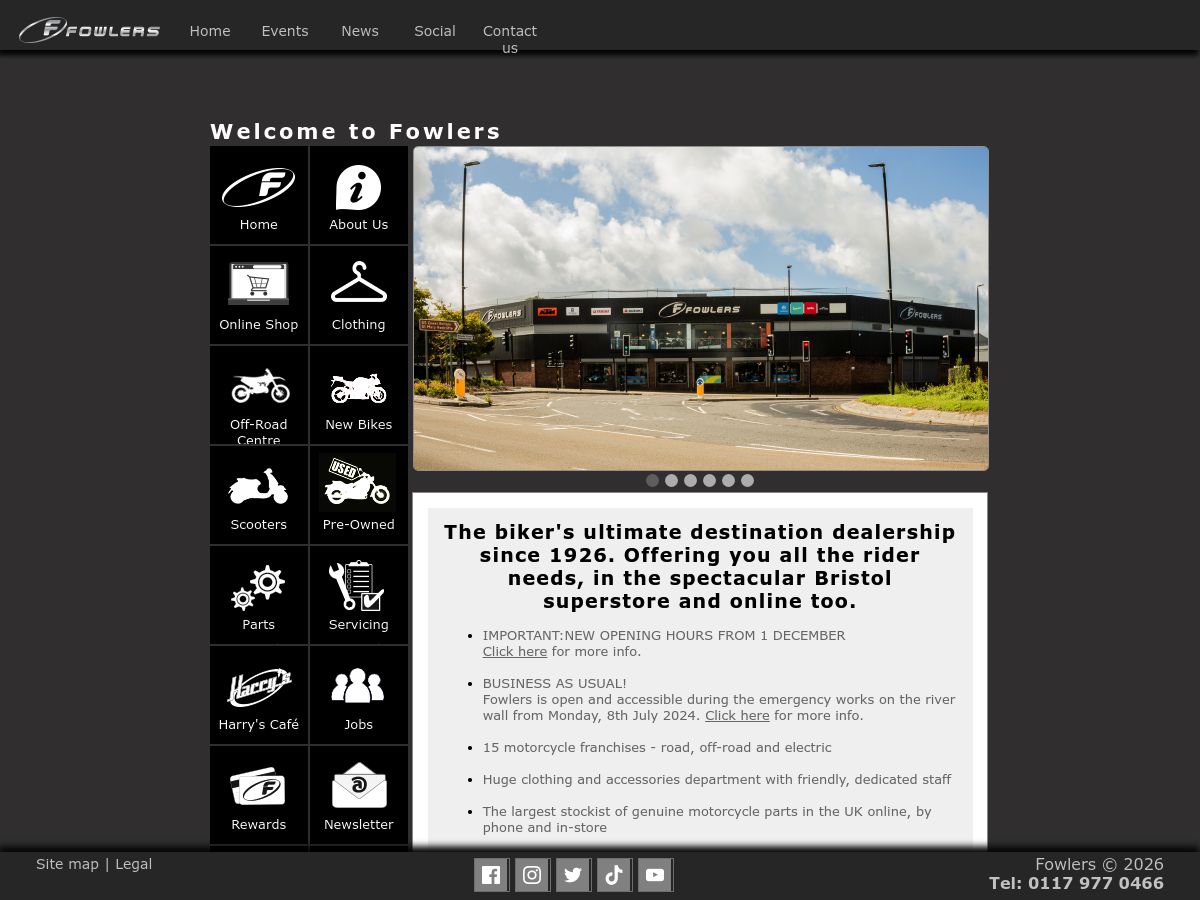Open the Events menu item
This screenshot has width=1200, height=900.
[x=285, y=31]
